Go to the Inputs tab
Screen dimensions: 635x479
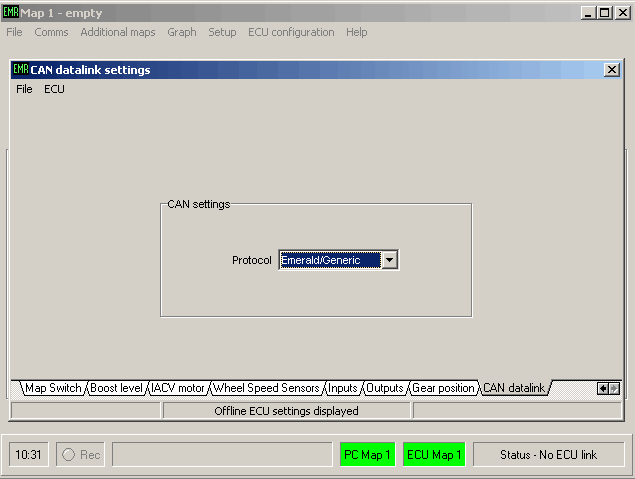click(342, 388)
